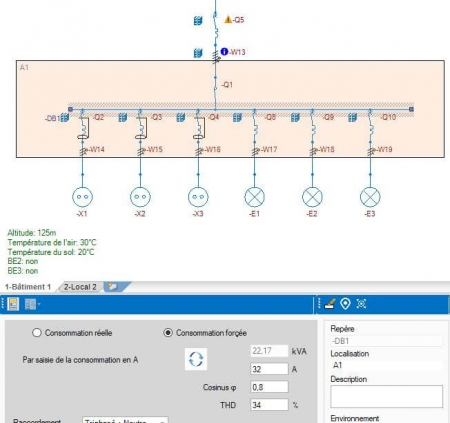The height and width of the screenshot is (423, 450).
Task: Click the pencil edit icon in blue toolbar
Action: click(x=329, y=304)
